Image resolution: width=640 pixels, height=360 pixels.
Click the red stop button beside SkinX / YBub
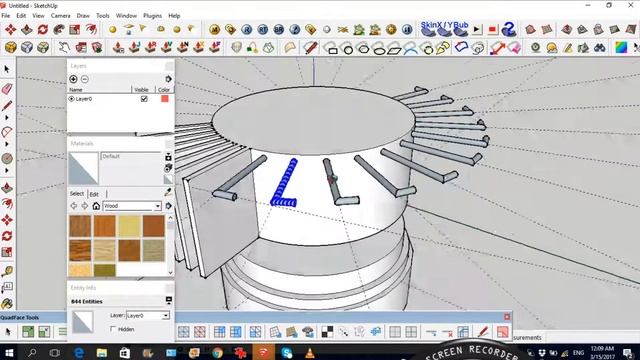pyautogui.click(x=492, y=29)
